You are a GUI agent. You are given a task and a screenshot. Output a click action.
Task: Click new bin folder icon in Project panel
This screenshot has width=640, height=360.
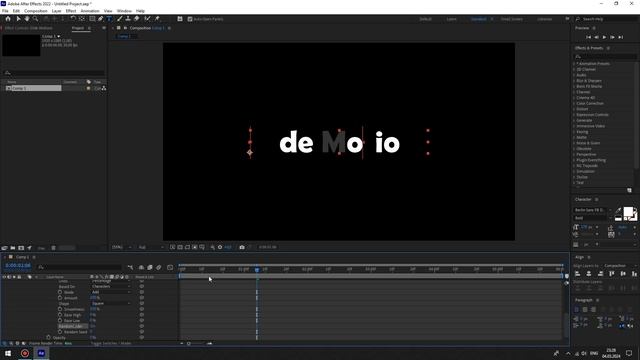pos(13,248)
